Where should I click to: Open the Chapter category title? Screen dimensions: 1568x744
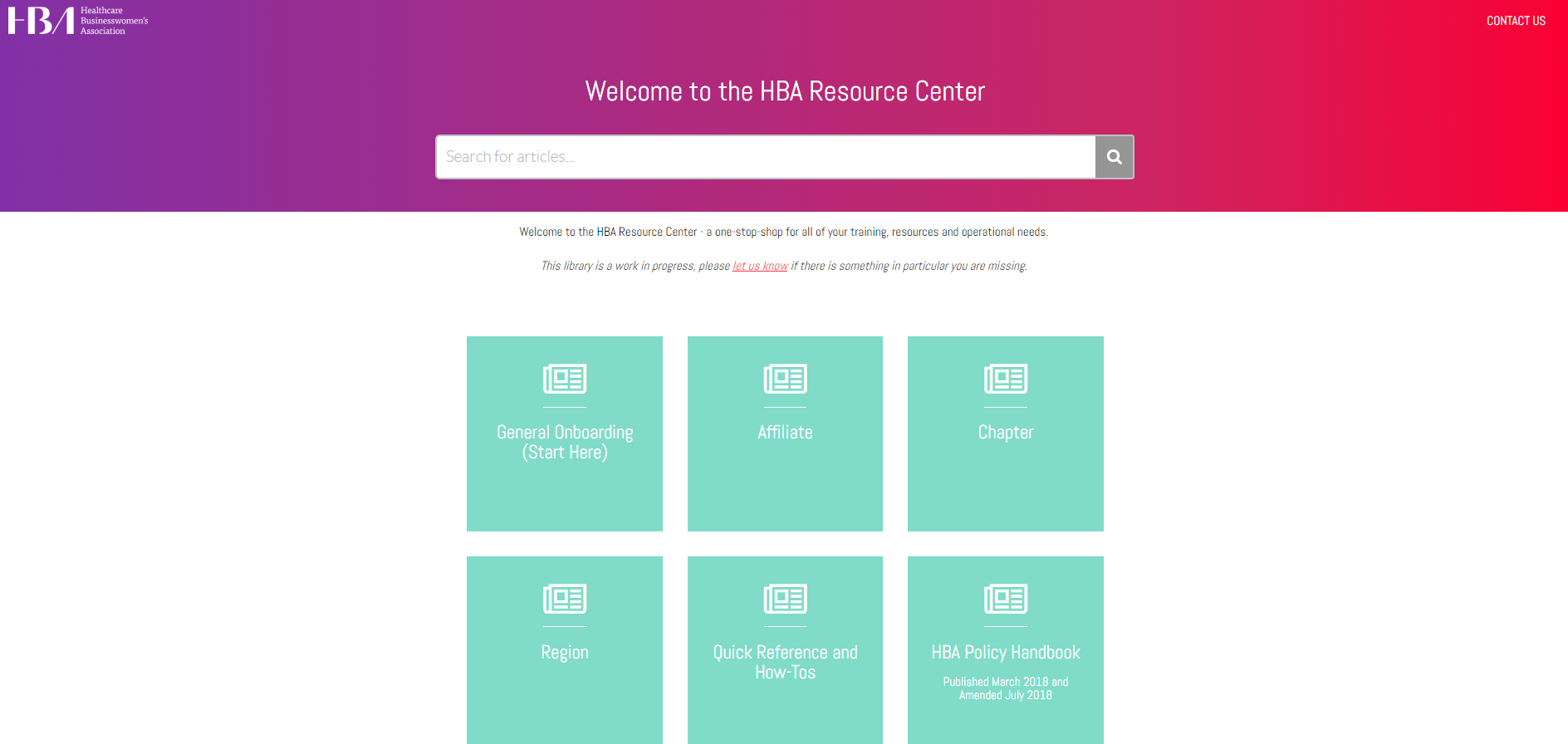[x=1006, y=432]
